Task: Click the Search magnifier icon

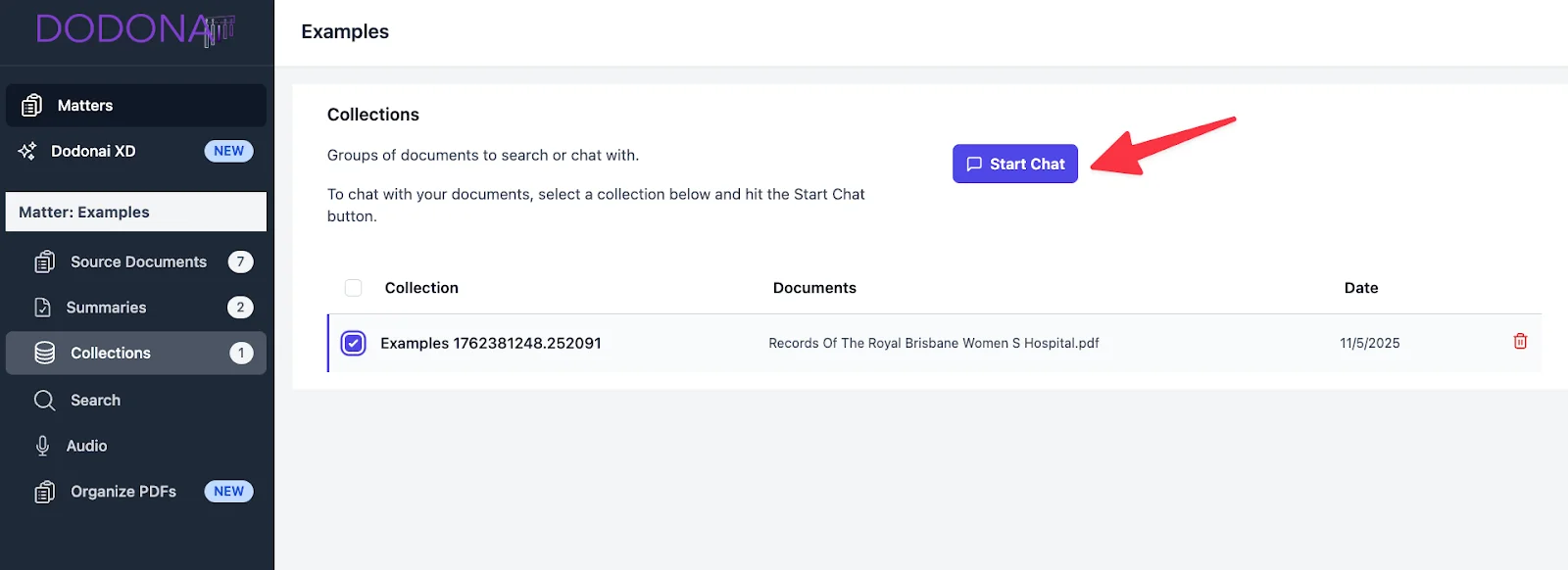Action: pos(44,400)
